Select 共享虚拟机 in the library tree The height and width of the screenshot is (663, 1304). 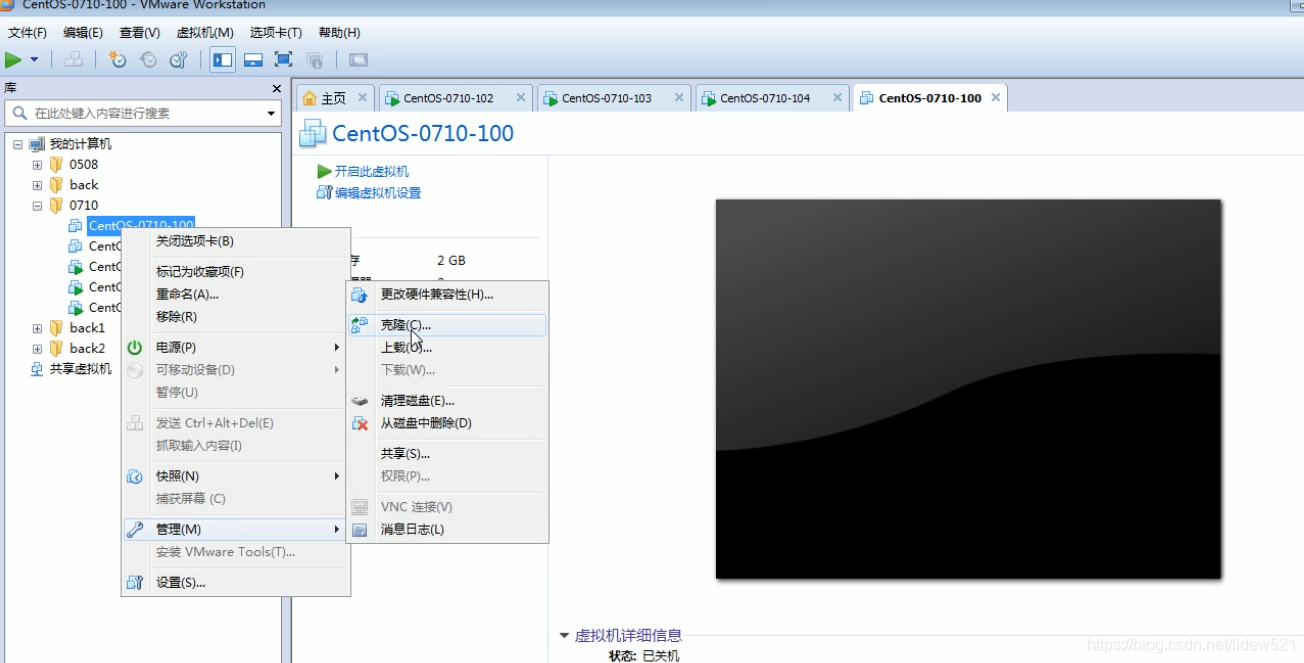(80, 369)
